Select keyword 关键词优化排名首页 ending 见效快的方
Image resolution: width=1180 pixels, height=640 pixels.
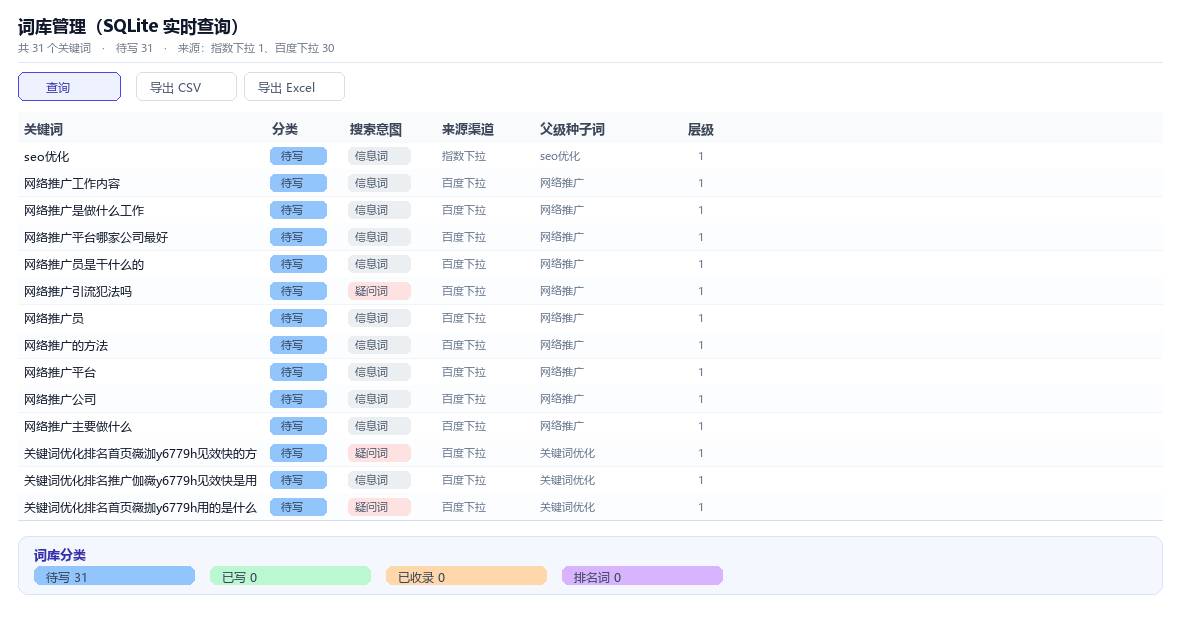pyautogui.click(x=140, y=454)
